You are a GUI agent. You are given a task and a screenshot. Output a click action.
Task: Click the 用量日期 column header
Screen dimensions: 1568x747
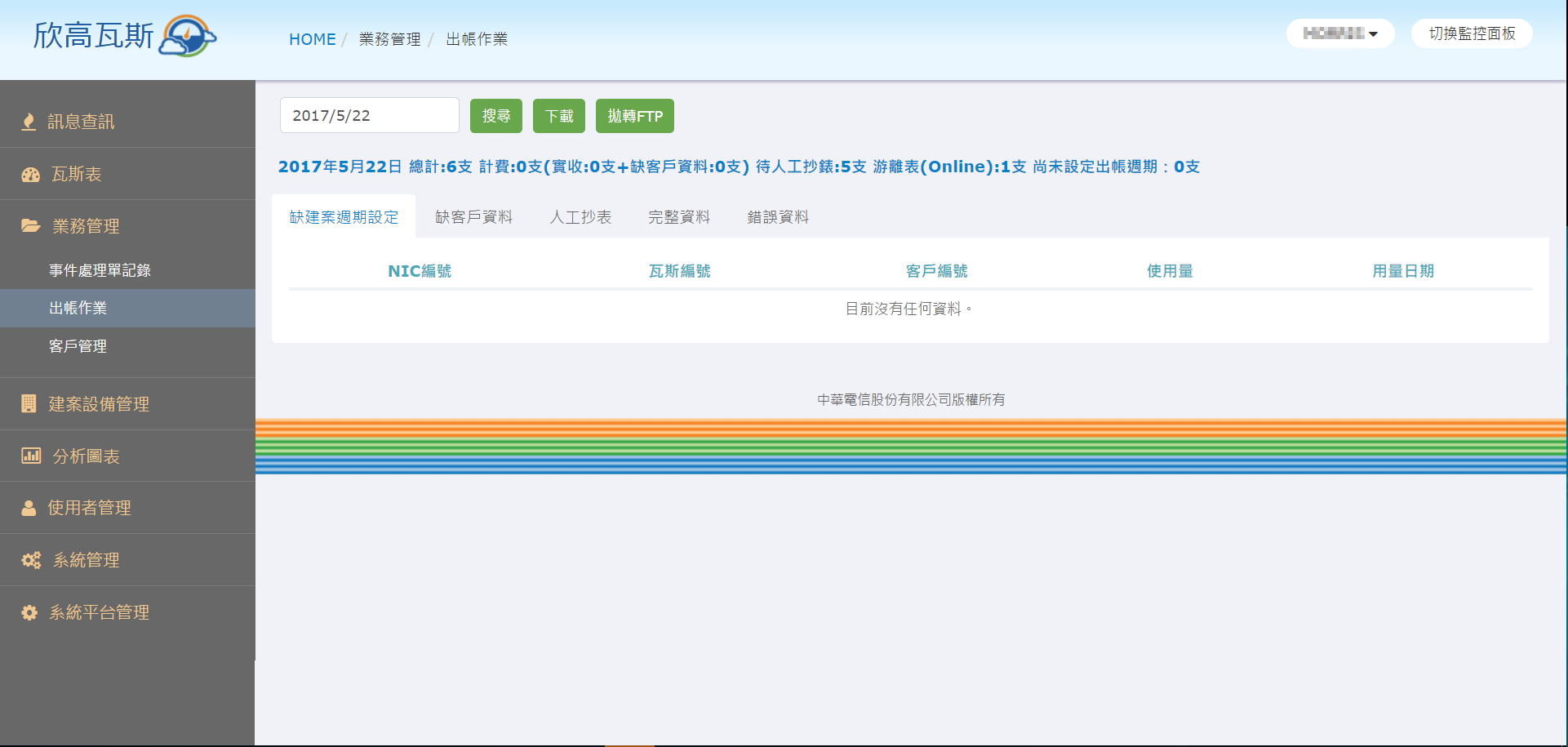tap(1403, 271)
